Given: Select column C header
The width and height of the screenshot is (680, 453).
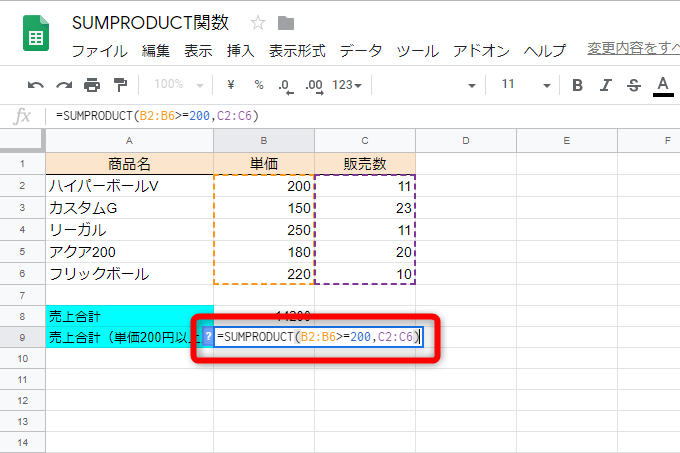Looking at the screenshot, I should [x=365, y=141].
